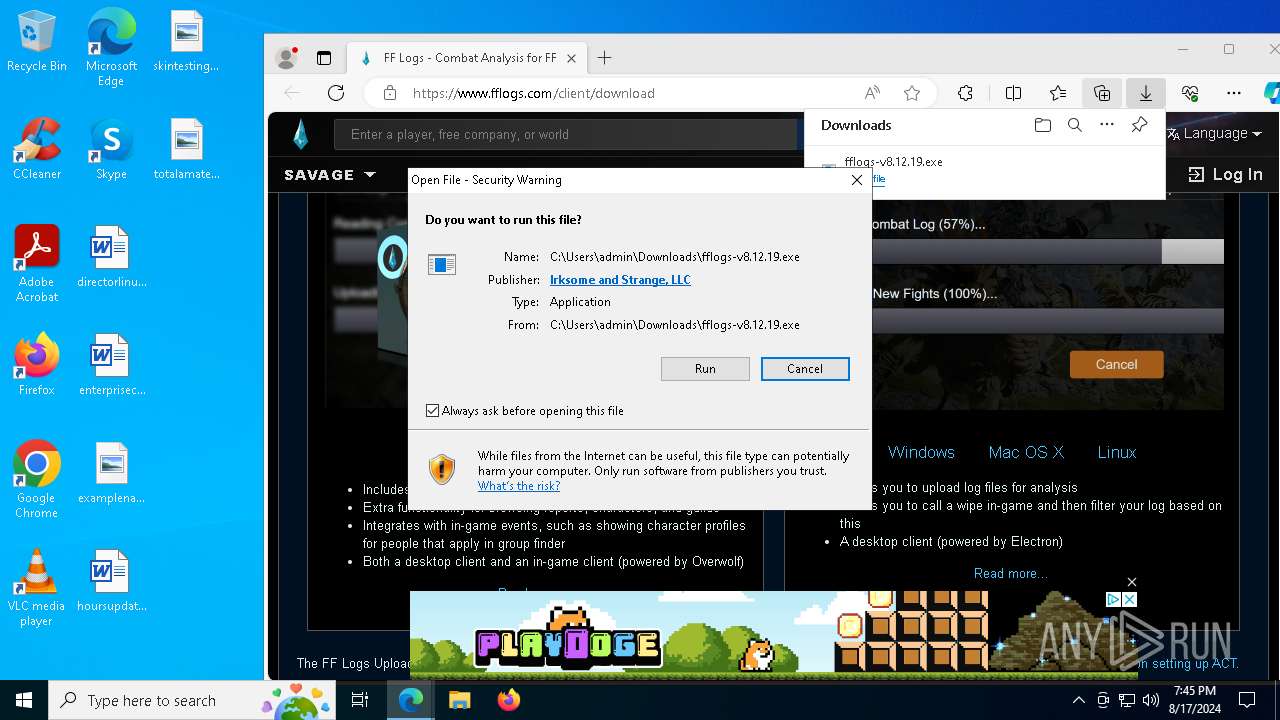The image size is (1280, 720).
Task: Uncheck Always ask before opening this file
Action: pyautogui.click(x=433, y=411)
